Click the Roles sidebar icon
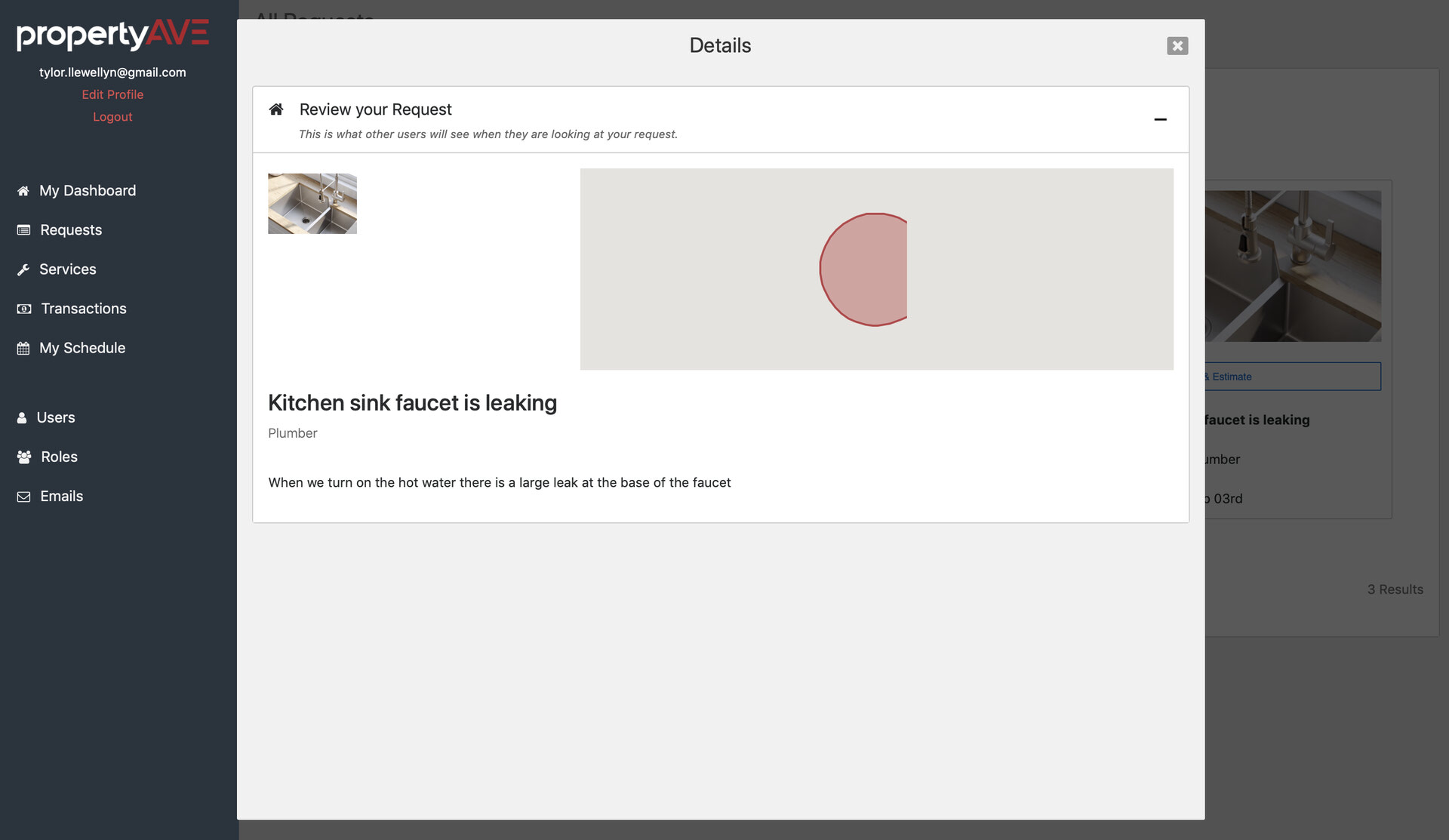Image resolution: width=1449 pixels, height=840 pixels. (x=23, y=456)
